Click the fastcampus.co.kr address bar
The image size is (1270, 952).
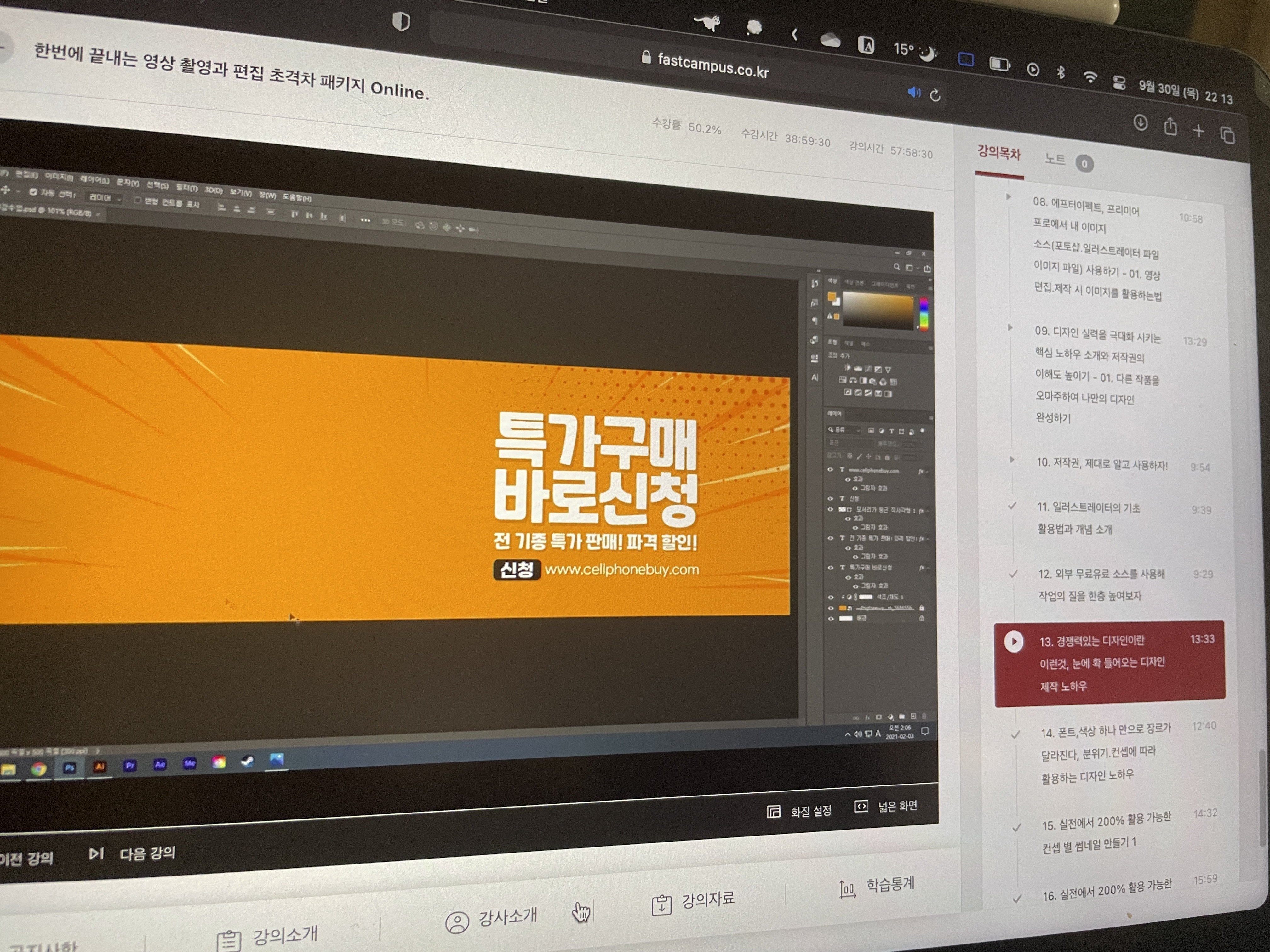[x=706, y=65]
